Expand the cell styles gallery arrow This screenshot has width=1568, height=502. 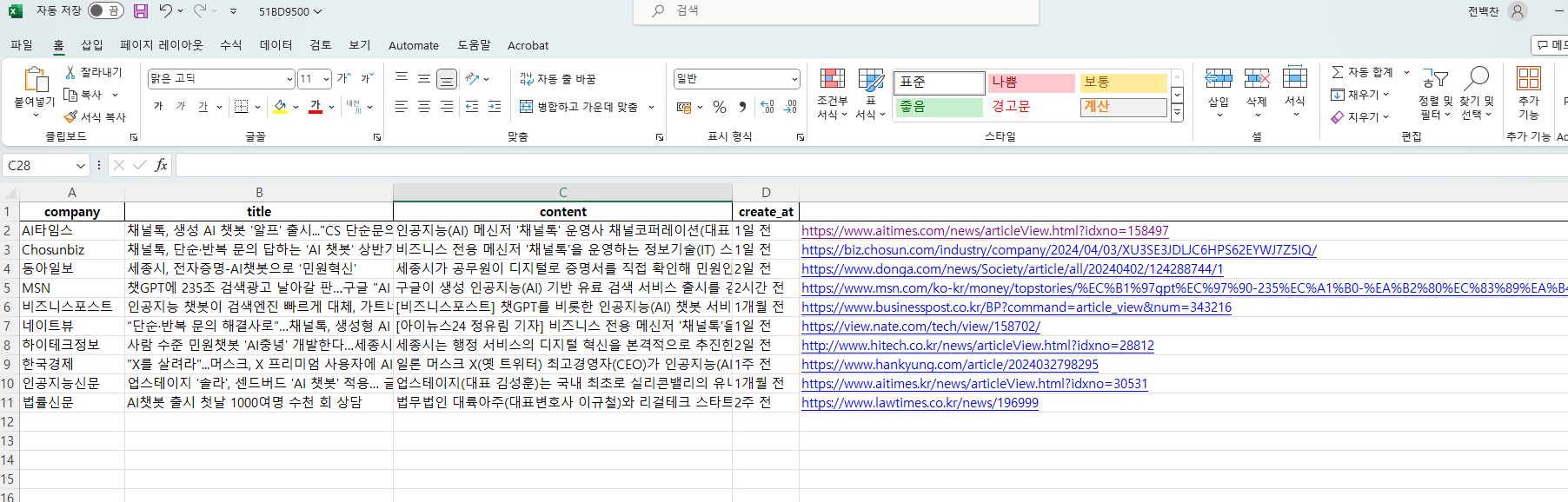[1177, 113]
